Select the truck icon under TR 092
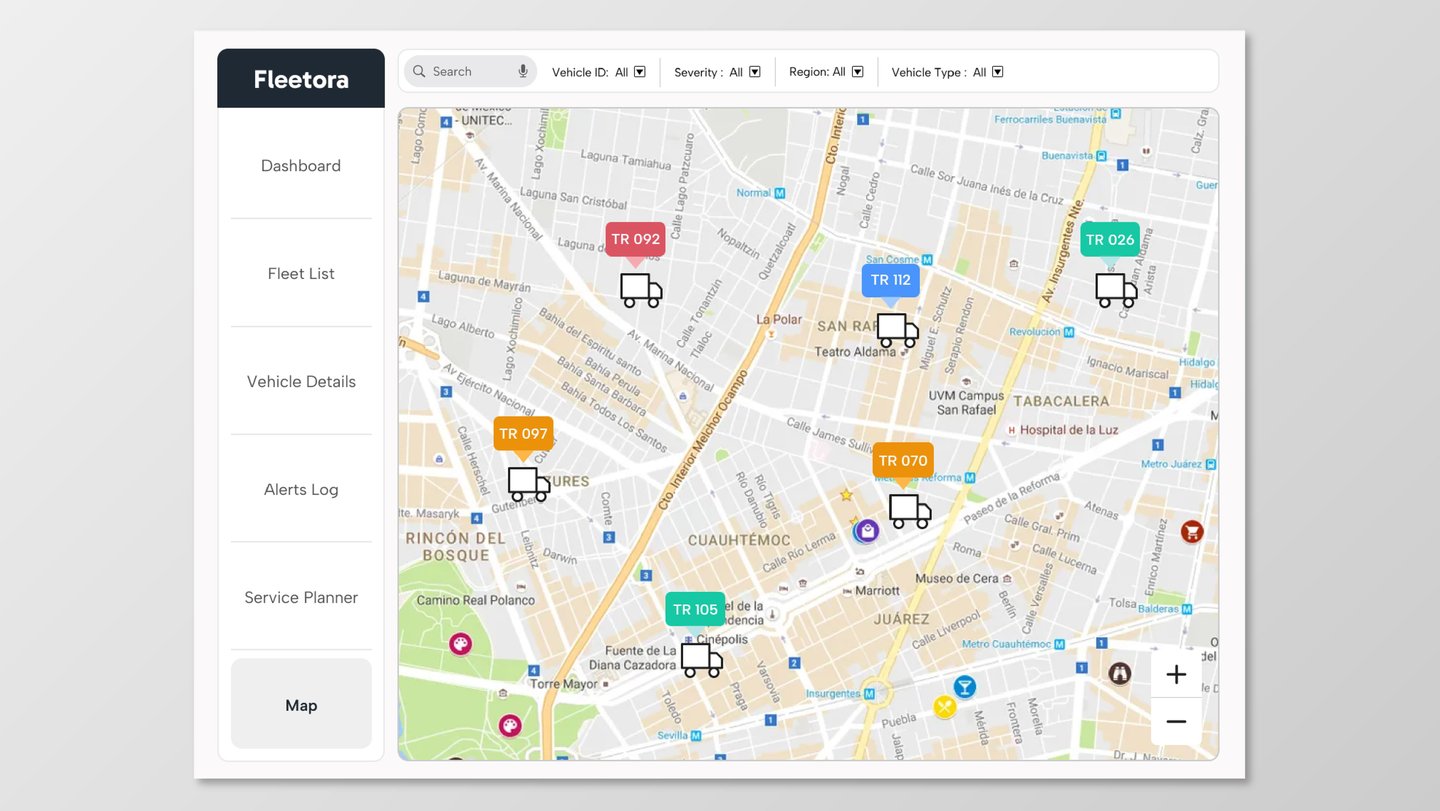 point(641,290)
